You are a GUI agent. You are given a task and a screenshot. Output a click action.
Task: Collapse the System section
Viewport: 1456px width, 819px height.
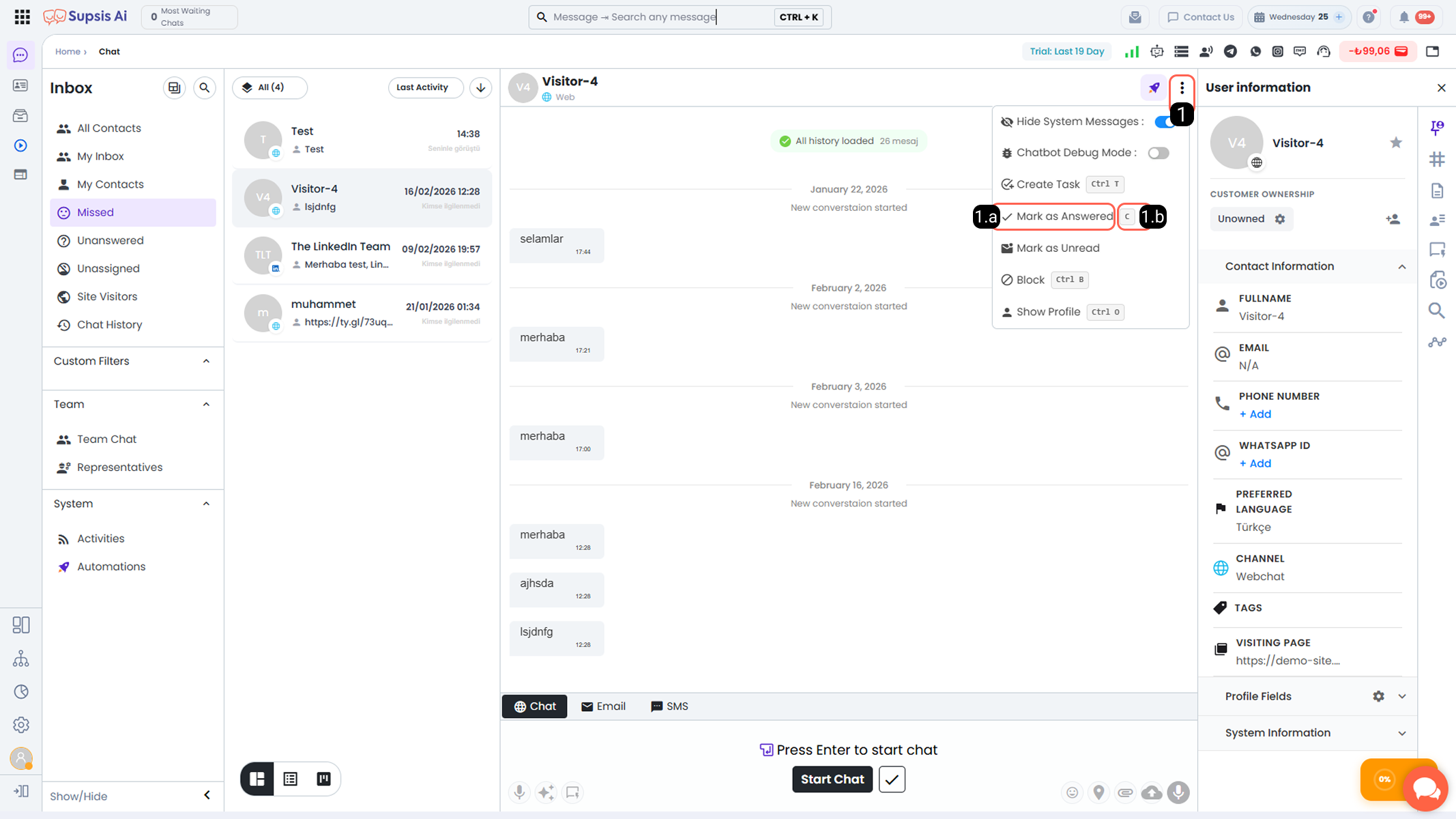click(206, 504)
